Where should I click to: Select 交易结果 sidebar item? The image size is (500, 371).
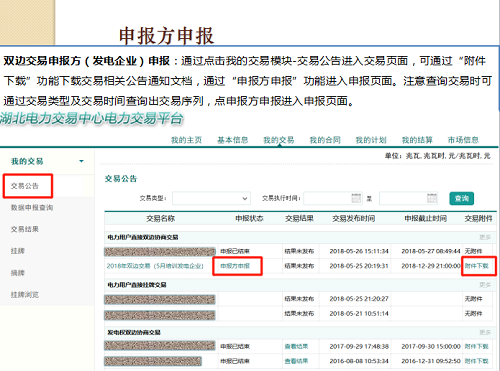(25, 229)
